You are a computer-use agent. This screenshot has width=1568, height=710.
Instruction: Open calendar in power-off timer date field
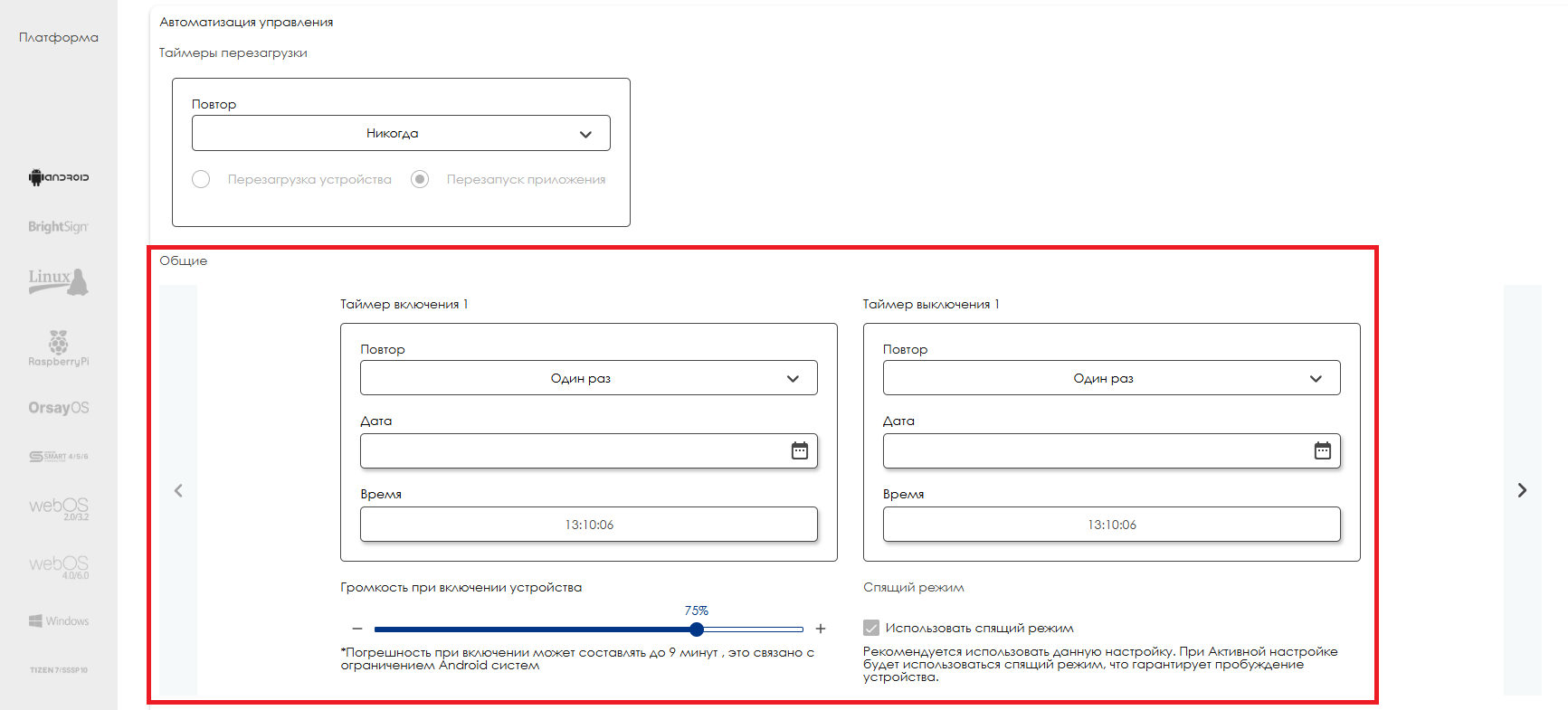tap(1322, 450)
